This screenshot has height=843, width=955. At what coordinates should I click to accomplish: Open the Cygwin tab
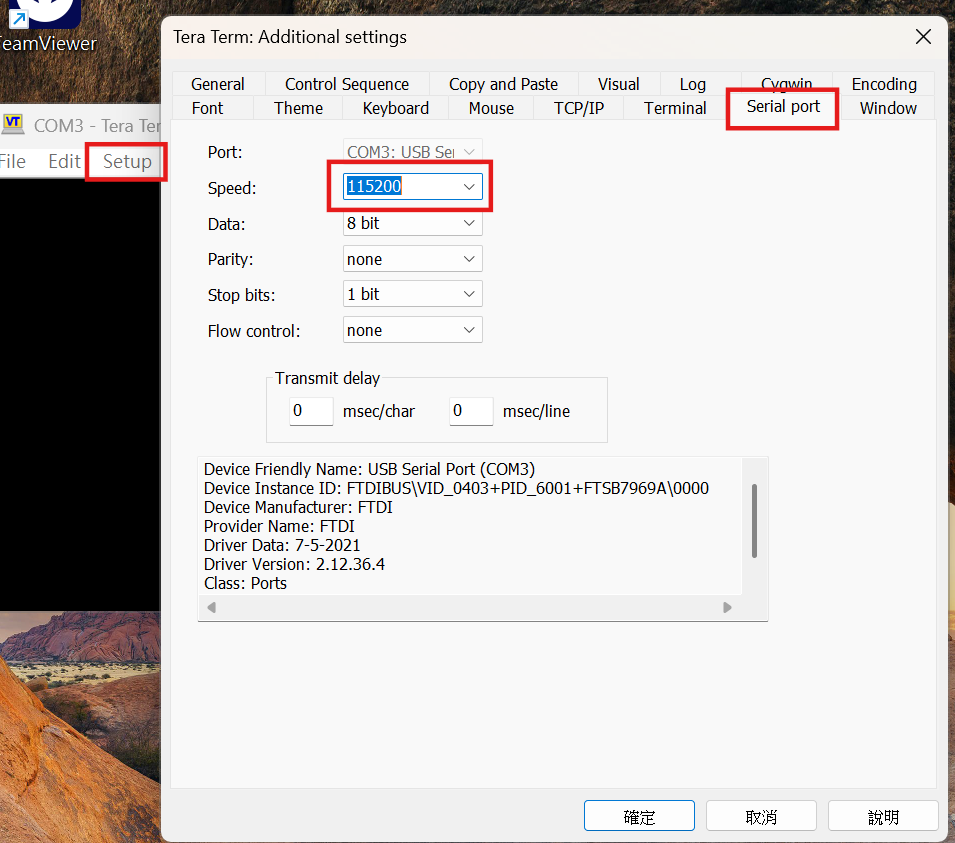(x=787, y=81)
